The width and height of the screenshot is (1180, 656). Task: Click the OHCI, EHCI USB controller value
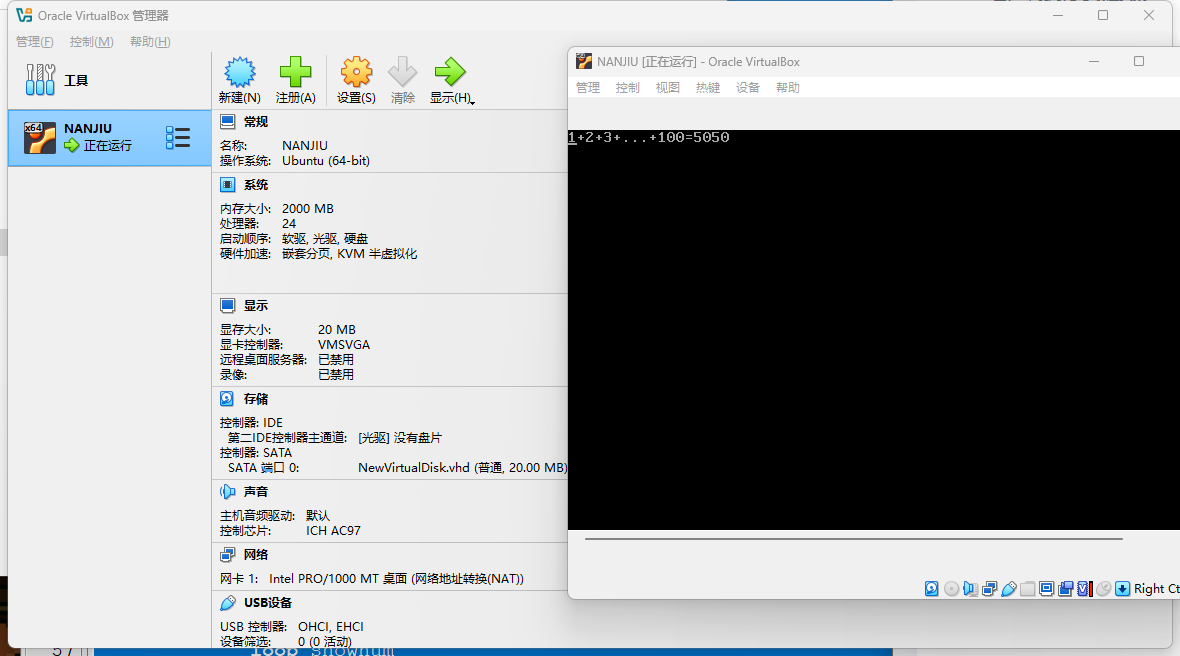[x=330, y=627]
